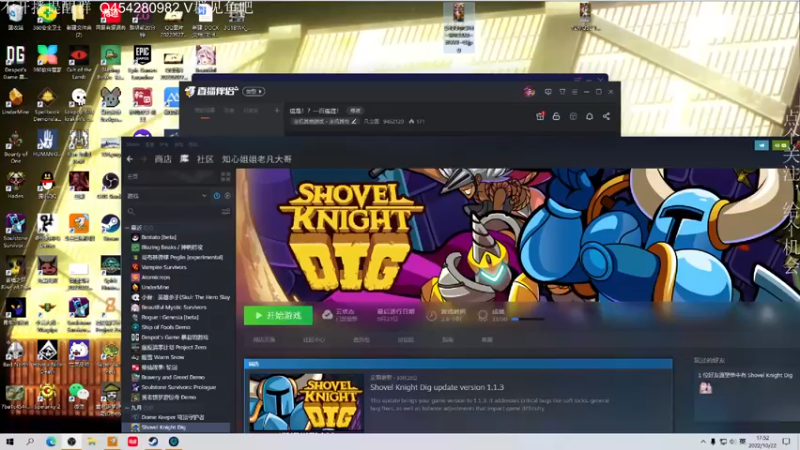Select Dome Keeper in game list
The image size is (800, 450).
click(172, 417)
